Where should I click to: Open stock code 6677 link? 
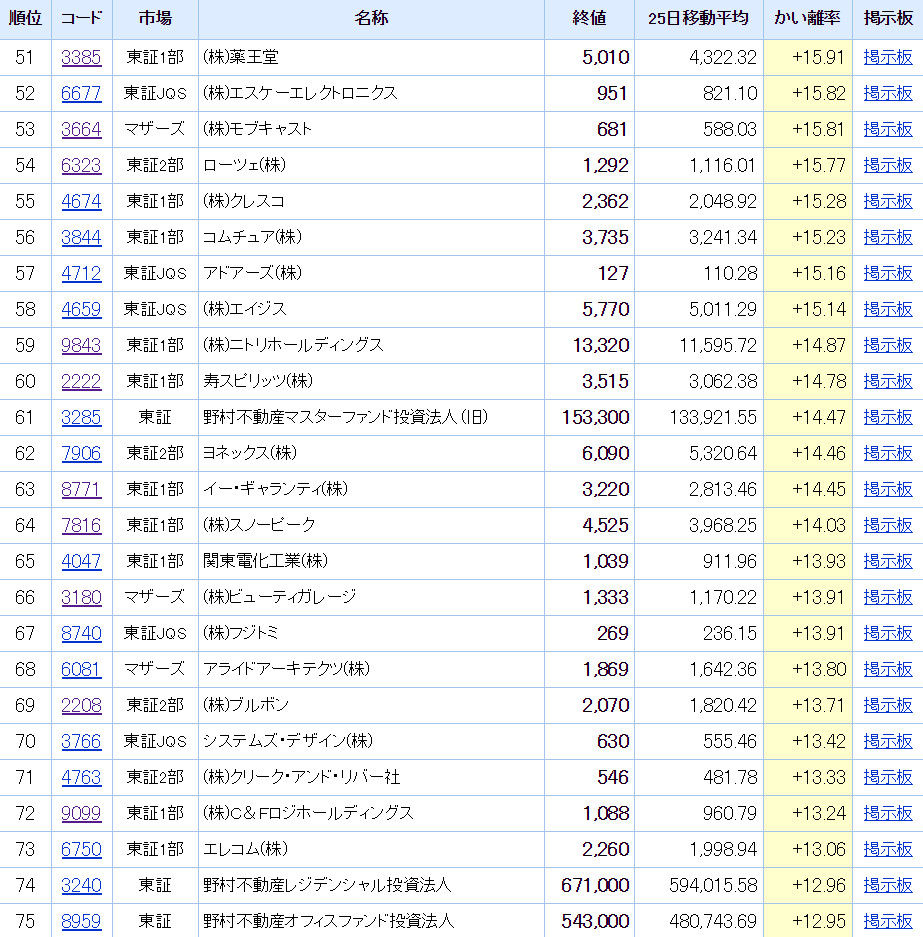[81, 93]
